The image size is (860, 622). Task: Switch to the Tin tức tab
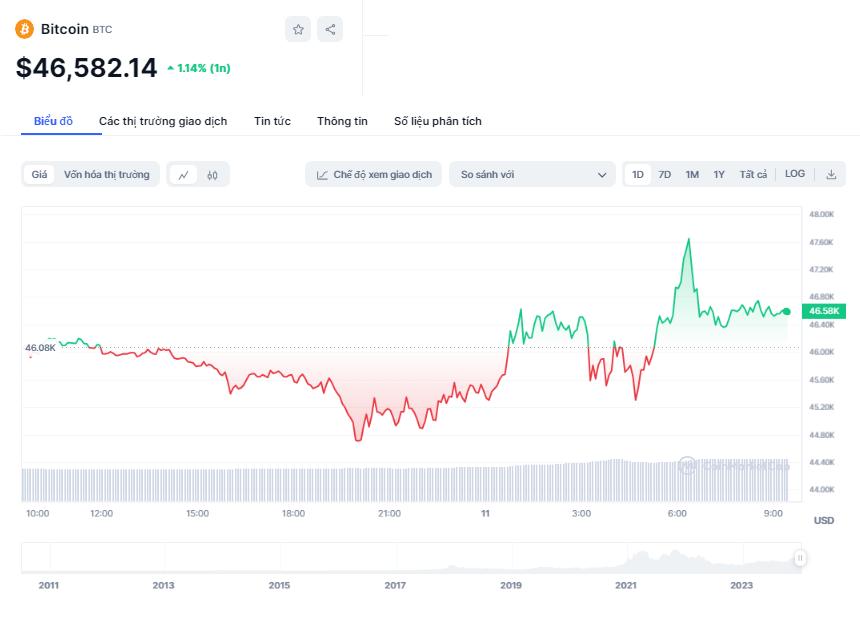(272, 120)
